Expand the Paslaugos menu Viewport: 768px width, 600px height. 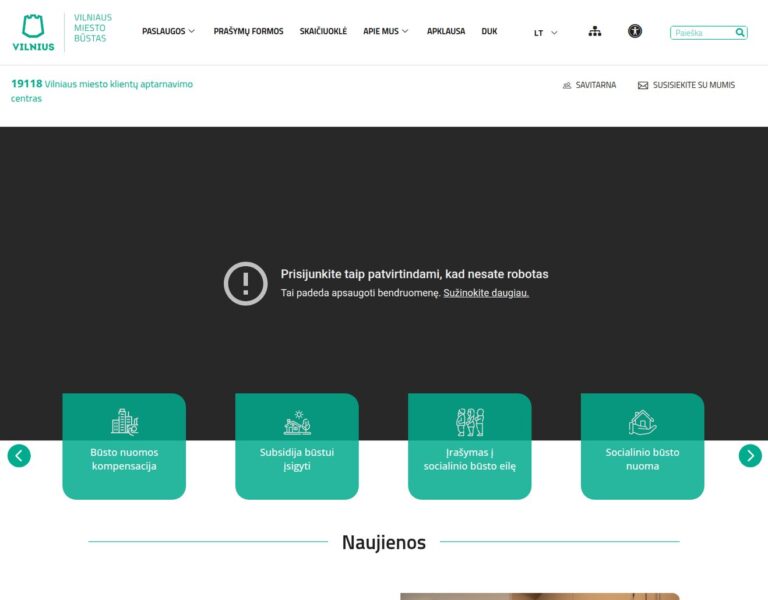(168, 32)
